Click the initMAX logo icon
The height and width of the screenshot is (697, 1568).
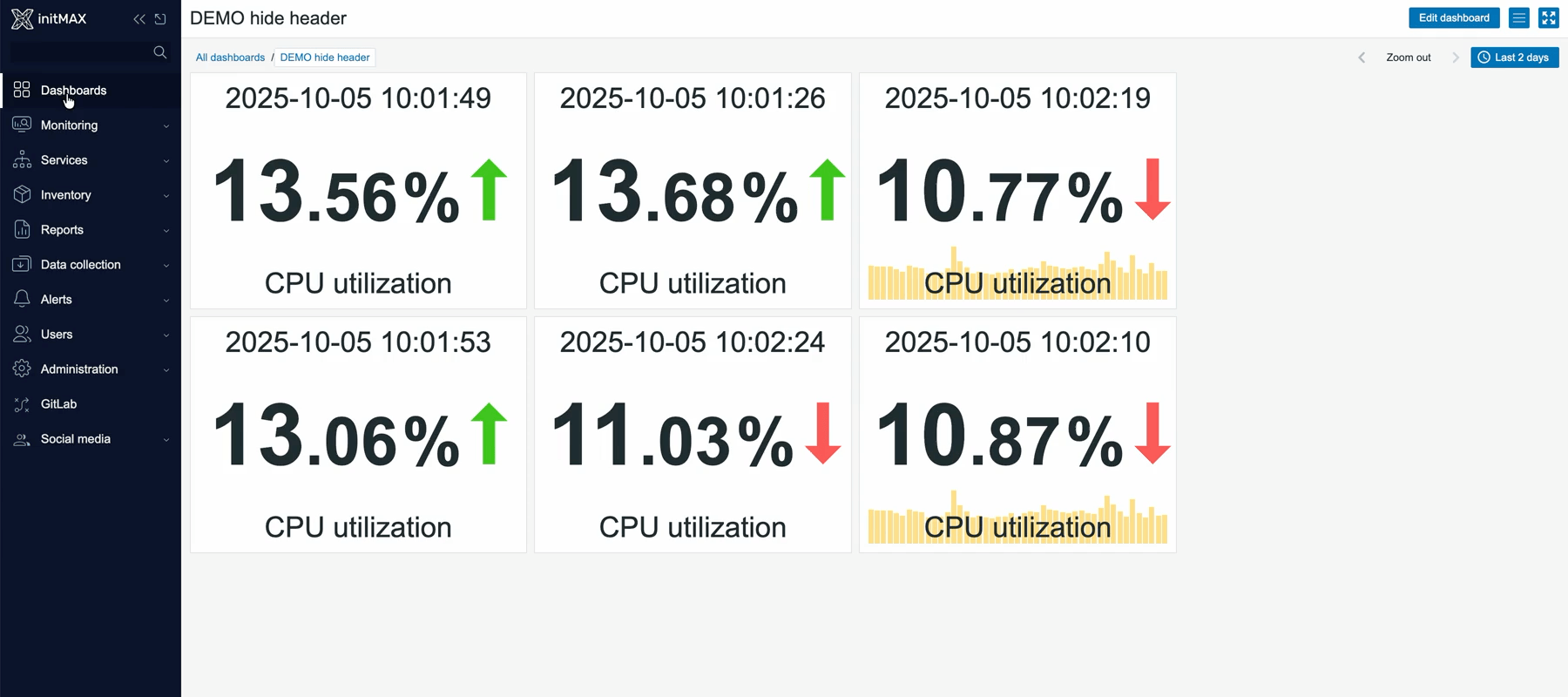(22, 18)
